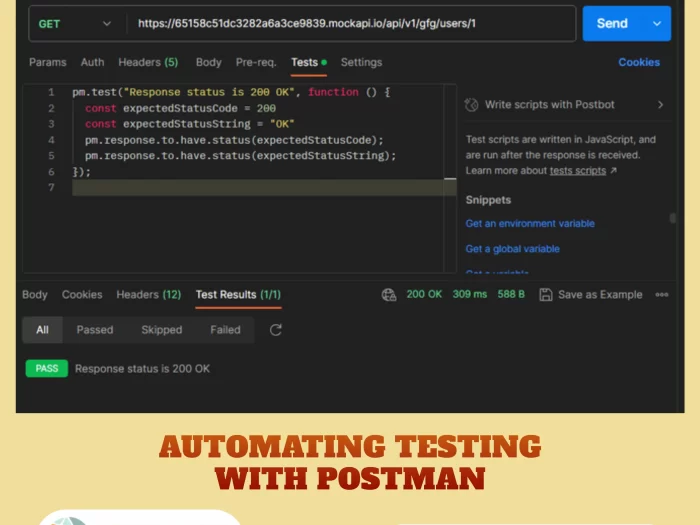Screen dimensions: 700x525
Task: Click the 309 ms response time
Action: tap(470, 294)
